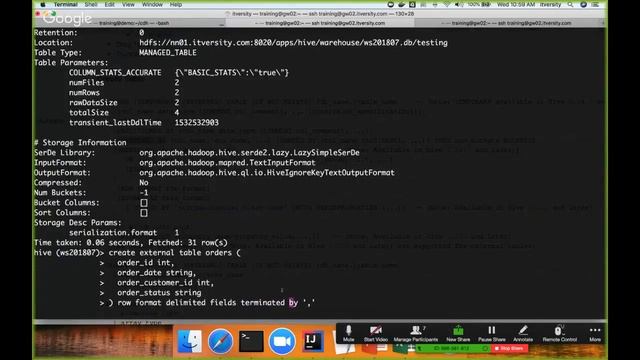Click the 'order_customer_id int,' line
The height and width of the screenshot is (360, 640).
(165, 282)
